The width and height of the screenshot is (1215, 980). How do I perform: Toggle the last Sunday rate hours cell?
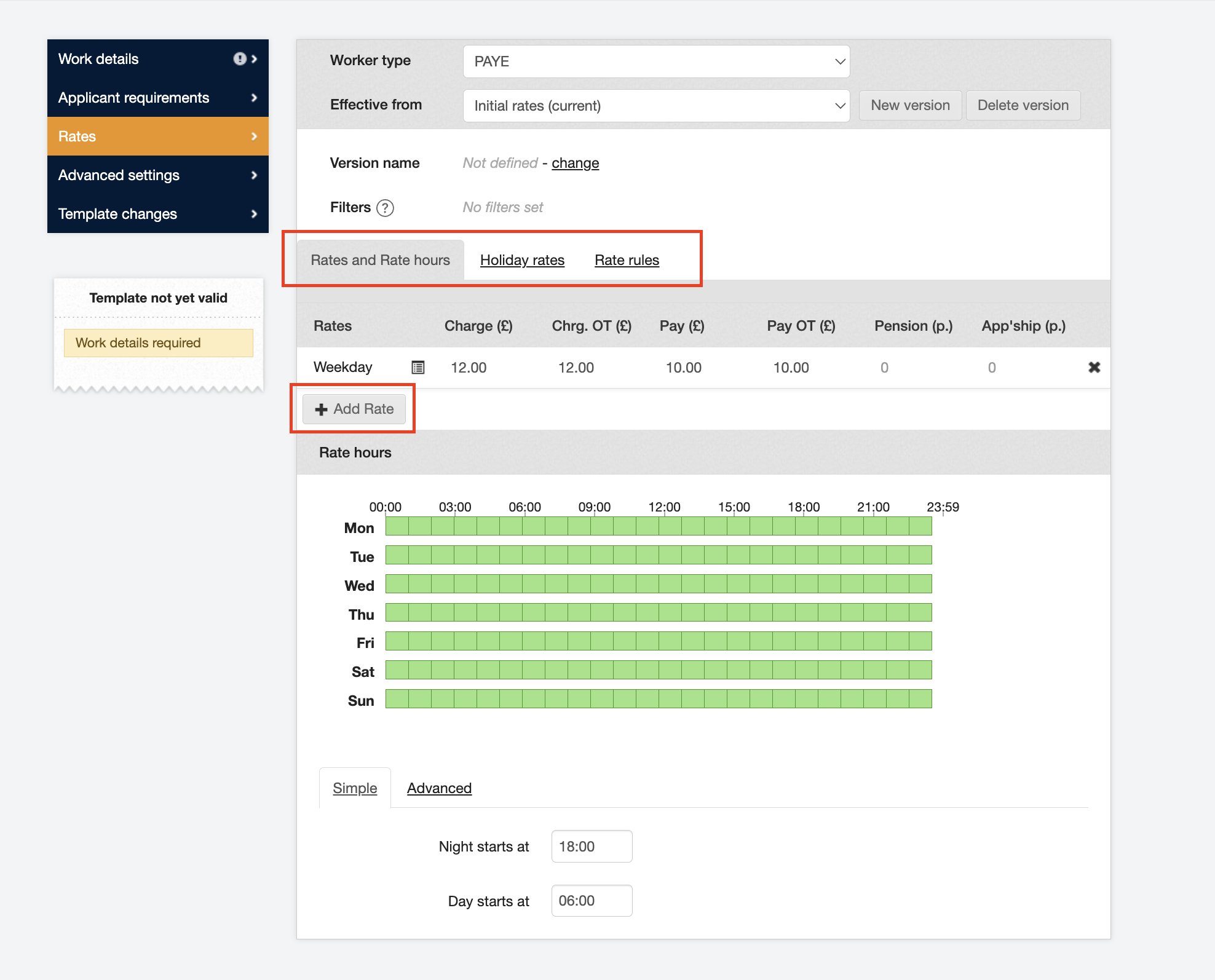(920, 699)
